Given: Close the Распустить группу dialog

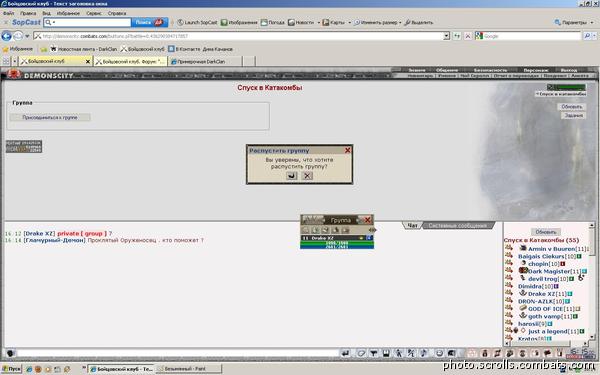Looking at the screenshot, I should [x=347, y=150].
